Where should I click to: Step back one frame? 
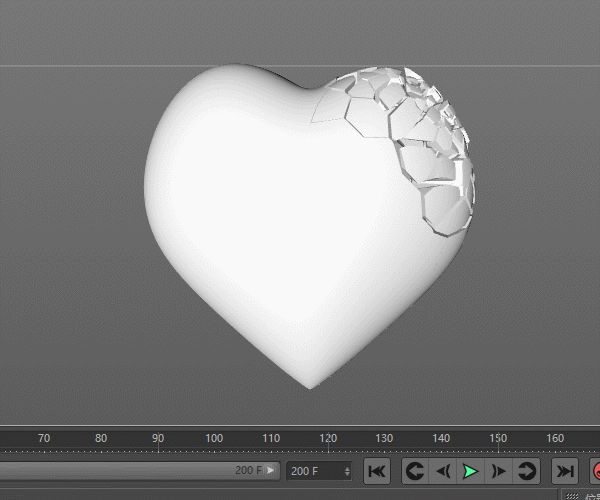click(443, 471)
